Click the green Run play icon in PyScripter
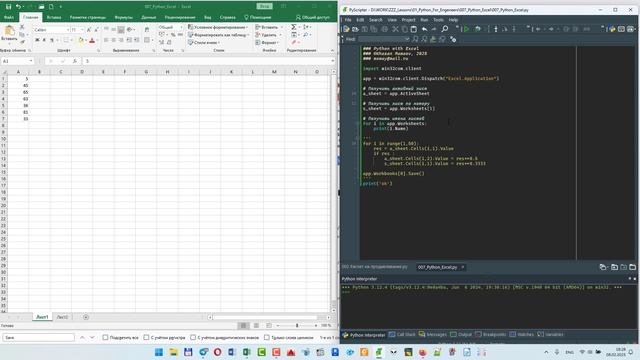The width and height of the screenshot is (640, 360). coord(467,29)
